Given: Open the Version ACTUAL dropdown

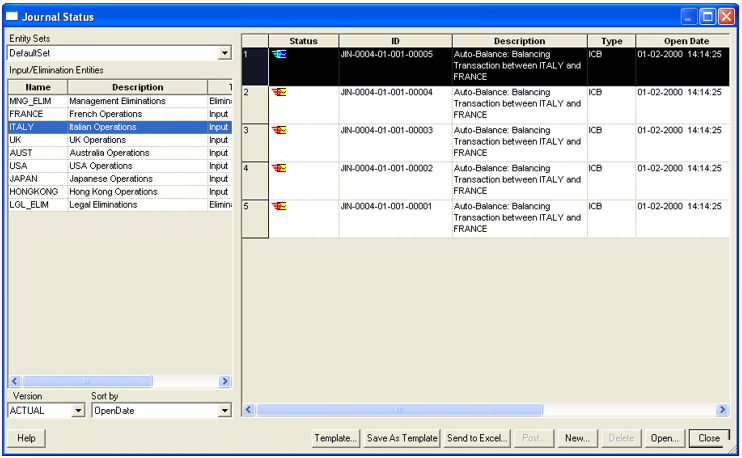Looking at the screenshot, I should point(78,411).
